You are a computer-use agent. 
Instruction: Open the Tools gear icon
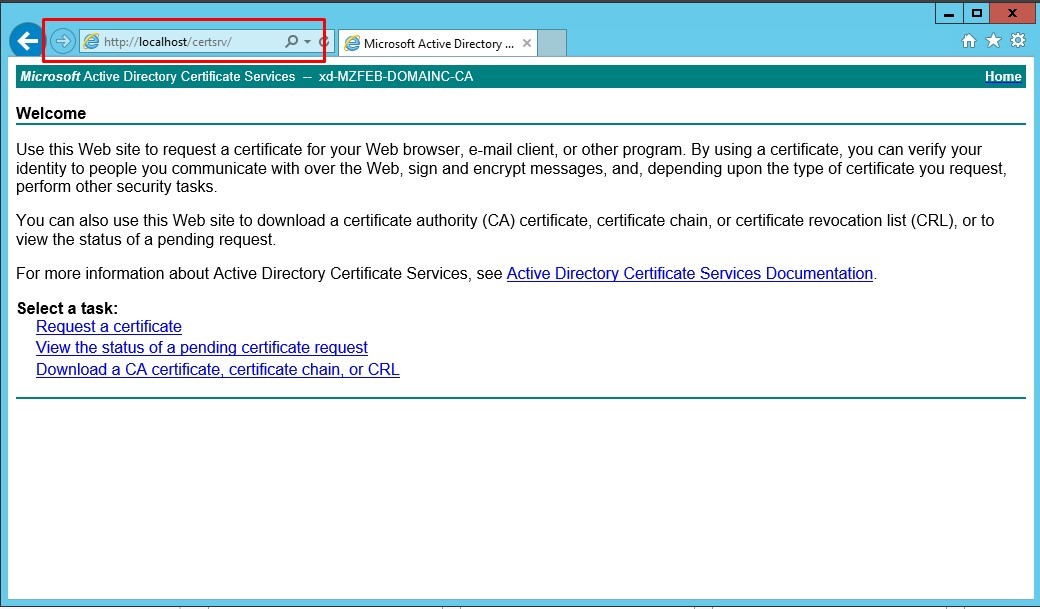pyautogui.click(x=1018, y=41)
